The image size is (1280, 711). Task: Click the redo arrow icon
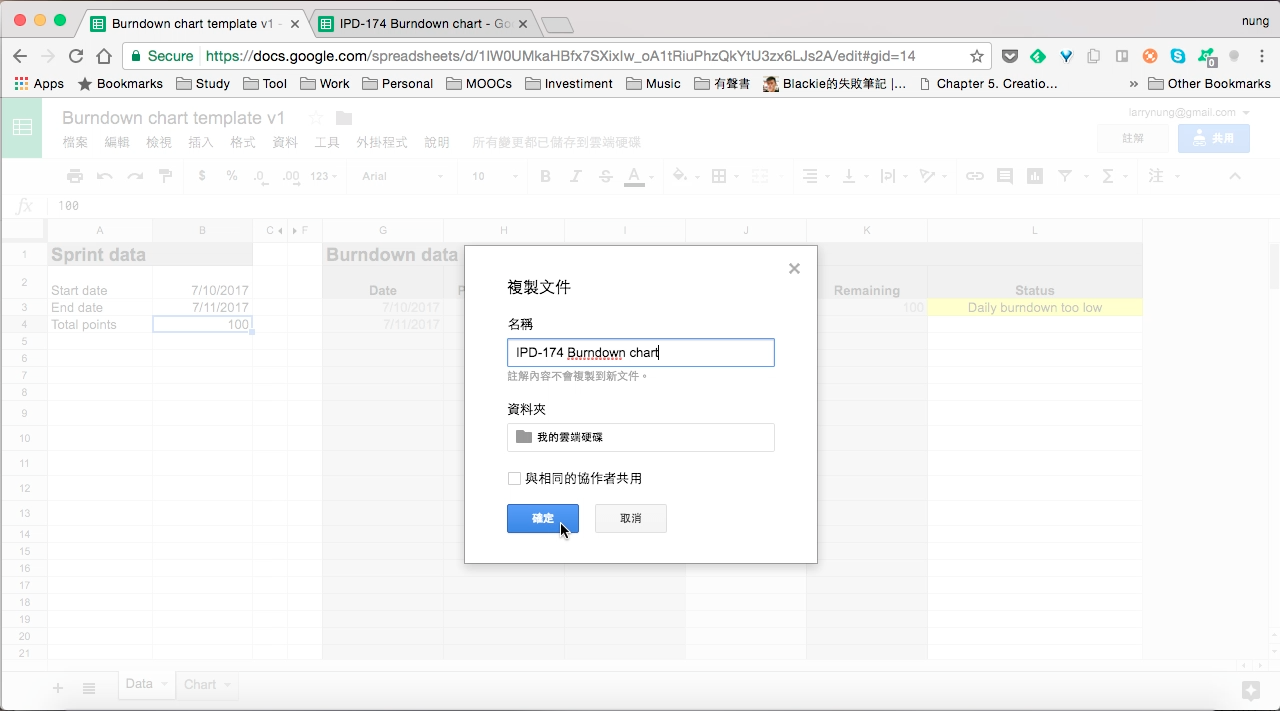(x=135, y=176)
